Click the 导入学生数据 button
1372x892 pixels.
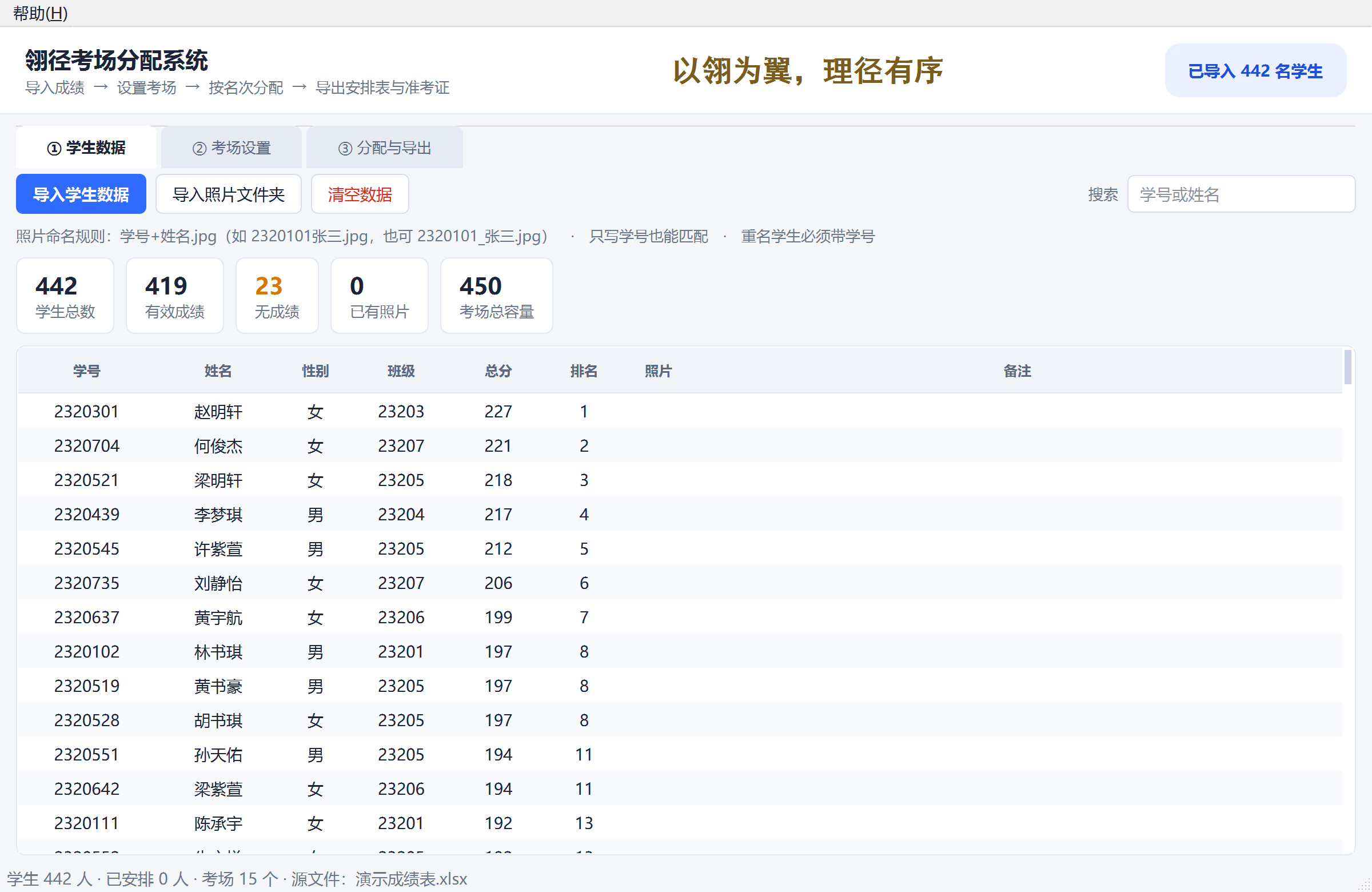(81, 194)
